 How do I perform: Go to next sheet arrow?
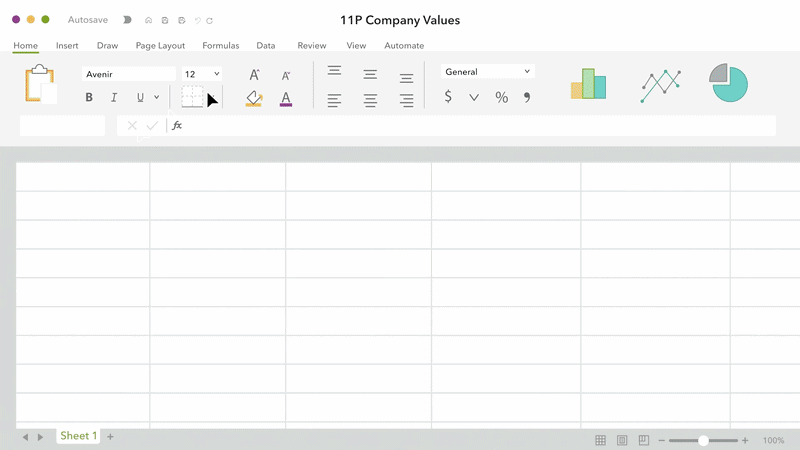coord(40,437)
